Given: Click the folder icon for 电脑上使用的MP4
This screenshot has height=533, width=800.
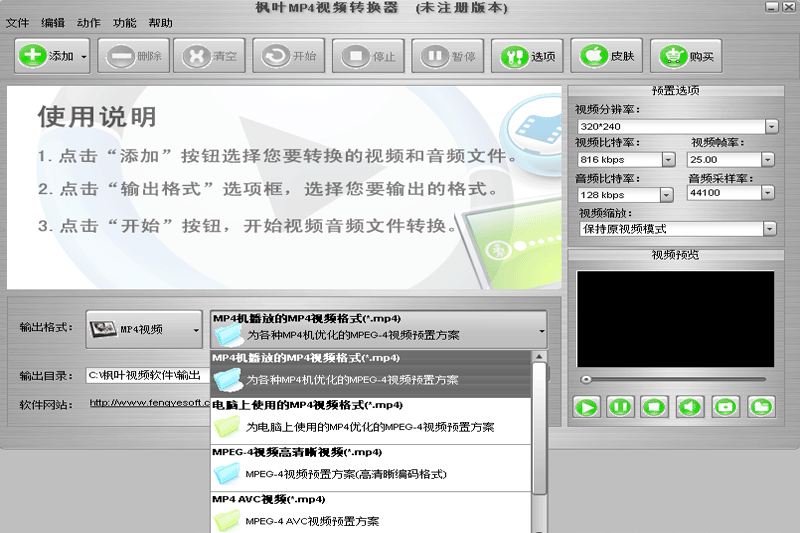Looking at the screenshot, I should pos(227,426).
